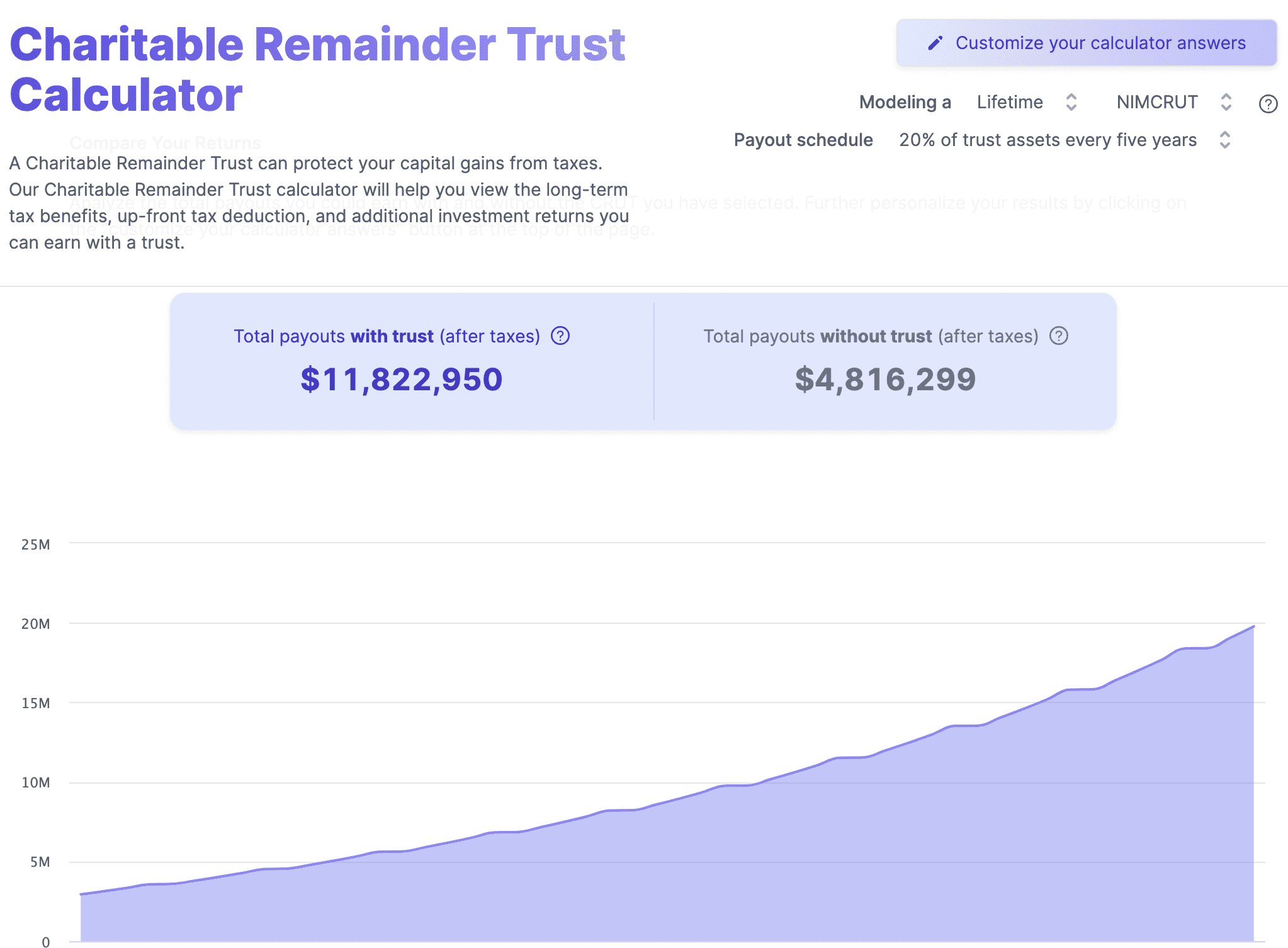Click the chevron stepper beside Lifetime
1288x948 pixels.
(1072, 102)
